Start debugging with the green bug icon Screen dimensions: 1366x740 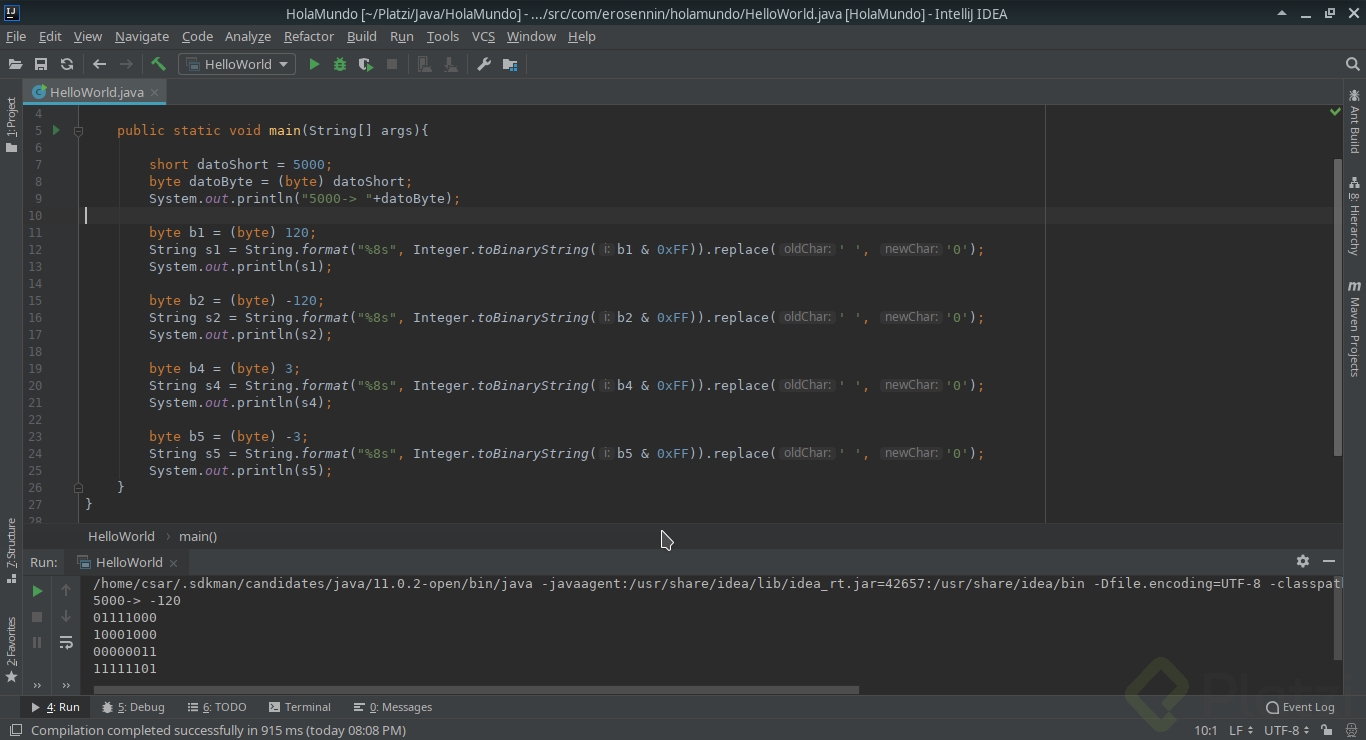tap(340, 64)
